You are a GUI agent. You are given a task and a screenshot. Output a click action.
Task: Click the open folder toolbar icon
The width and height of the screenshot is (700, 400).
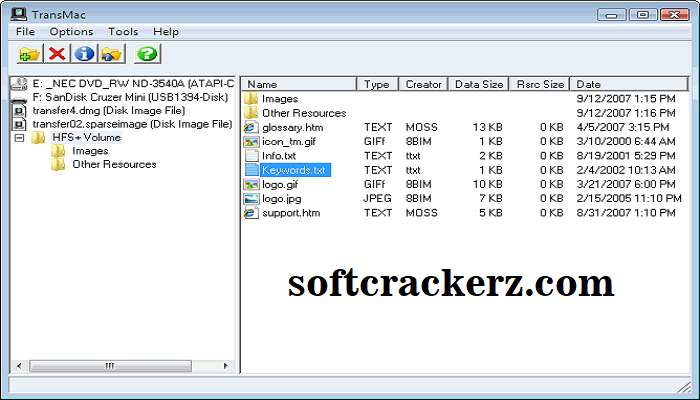(x=30, y=54)
